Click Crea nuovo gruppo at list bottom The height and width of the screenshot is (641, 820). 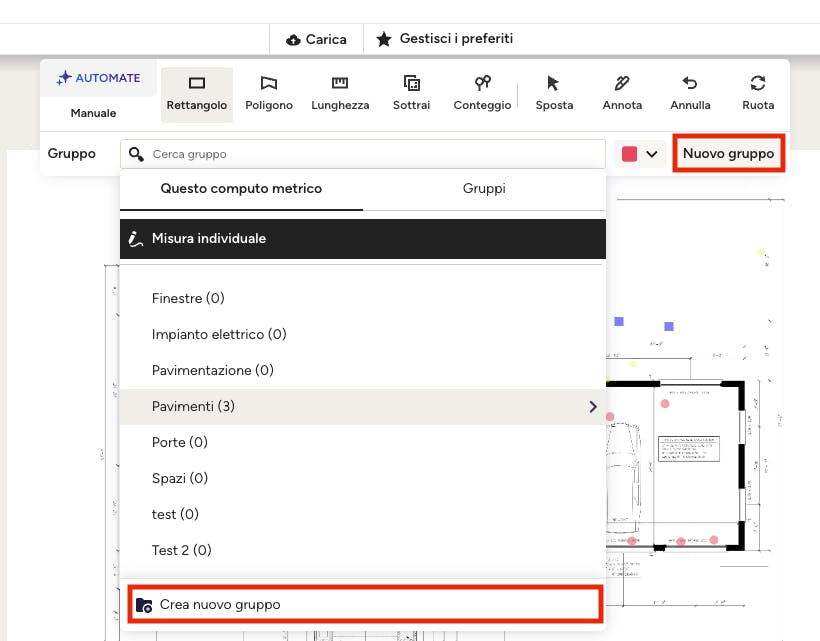tap(365, 605)
